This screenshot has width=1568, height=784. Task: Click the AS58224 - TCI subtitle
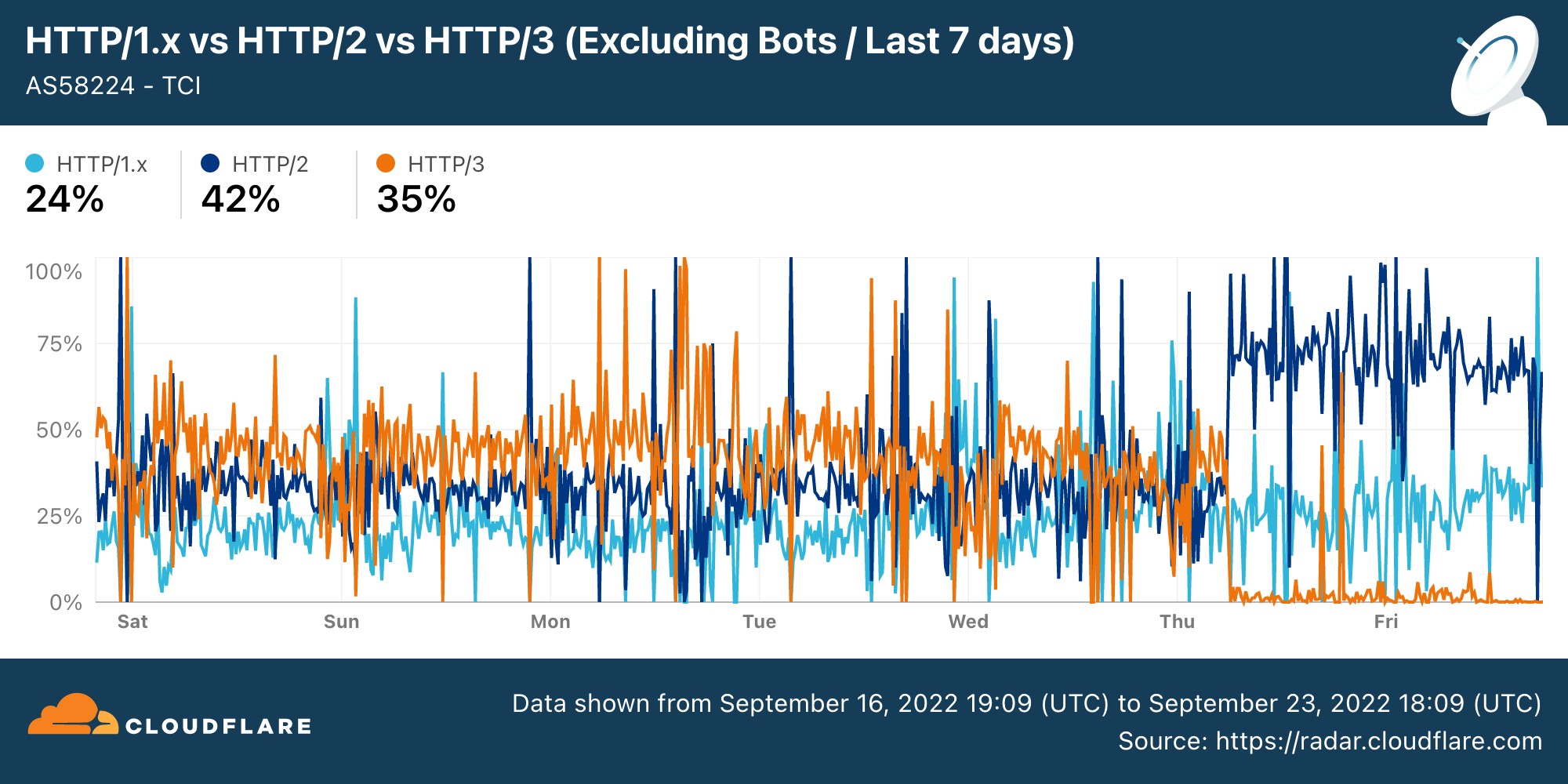click(114, 85)
